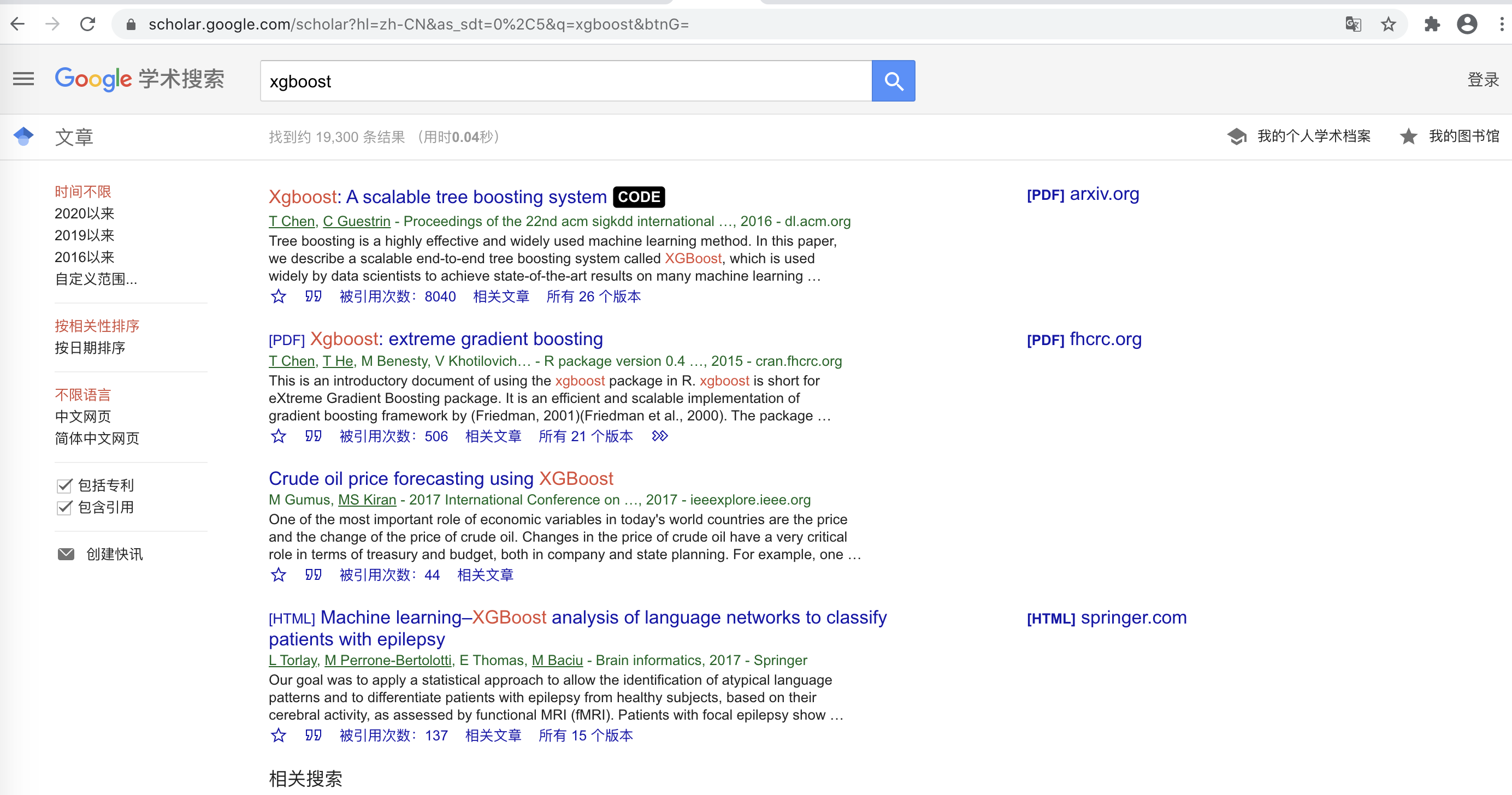
Task: Save the epilepsy language networks result star
Action: click(278, 735)
